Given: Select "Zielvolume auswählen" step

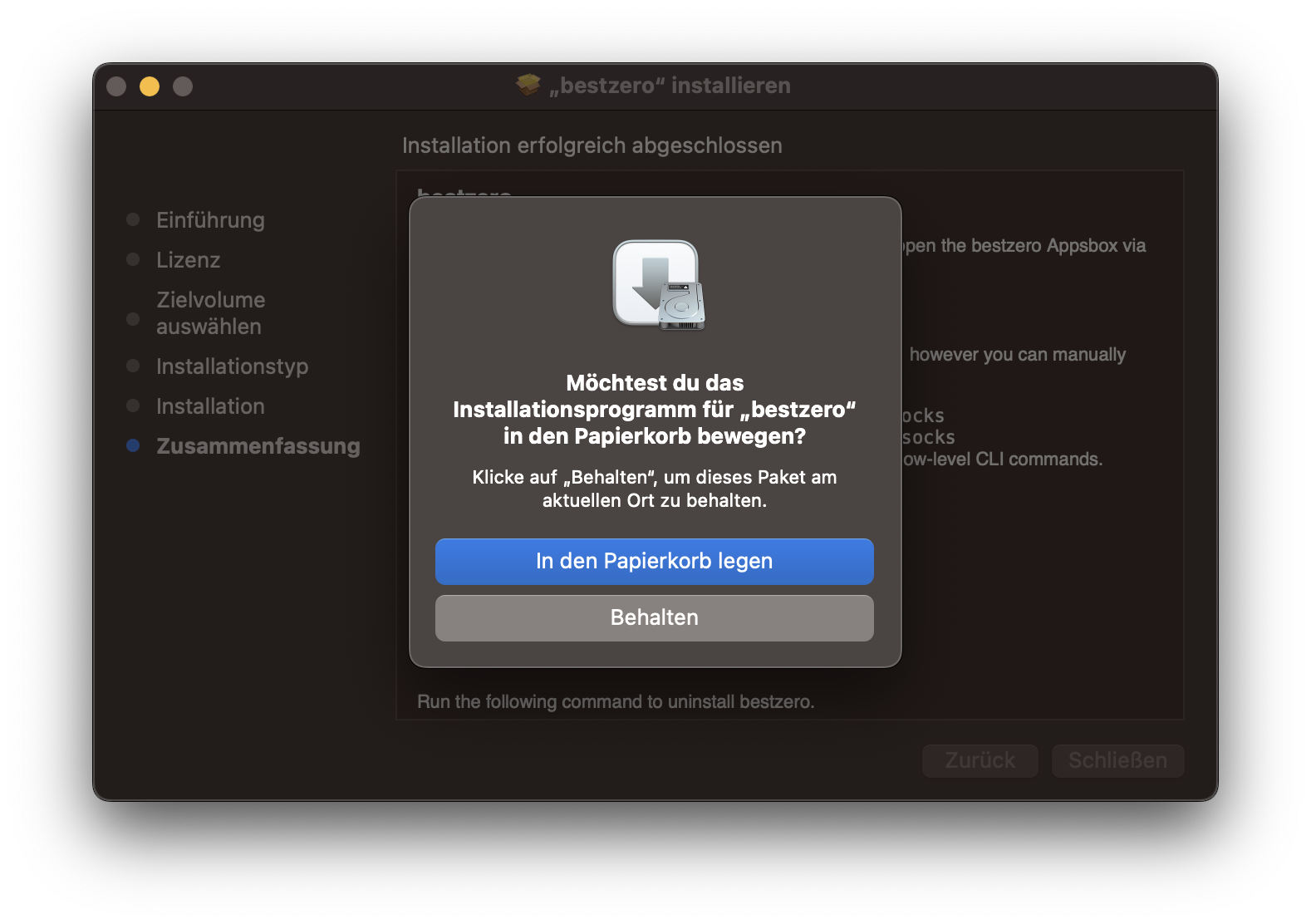Looking at the screenshot, I should click(211, 313).
